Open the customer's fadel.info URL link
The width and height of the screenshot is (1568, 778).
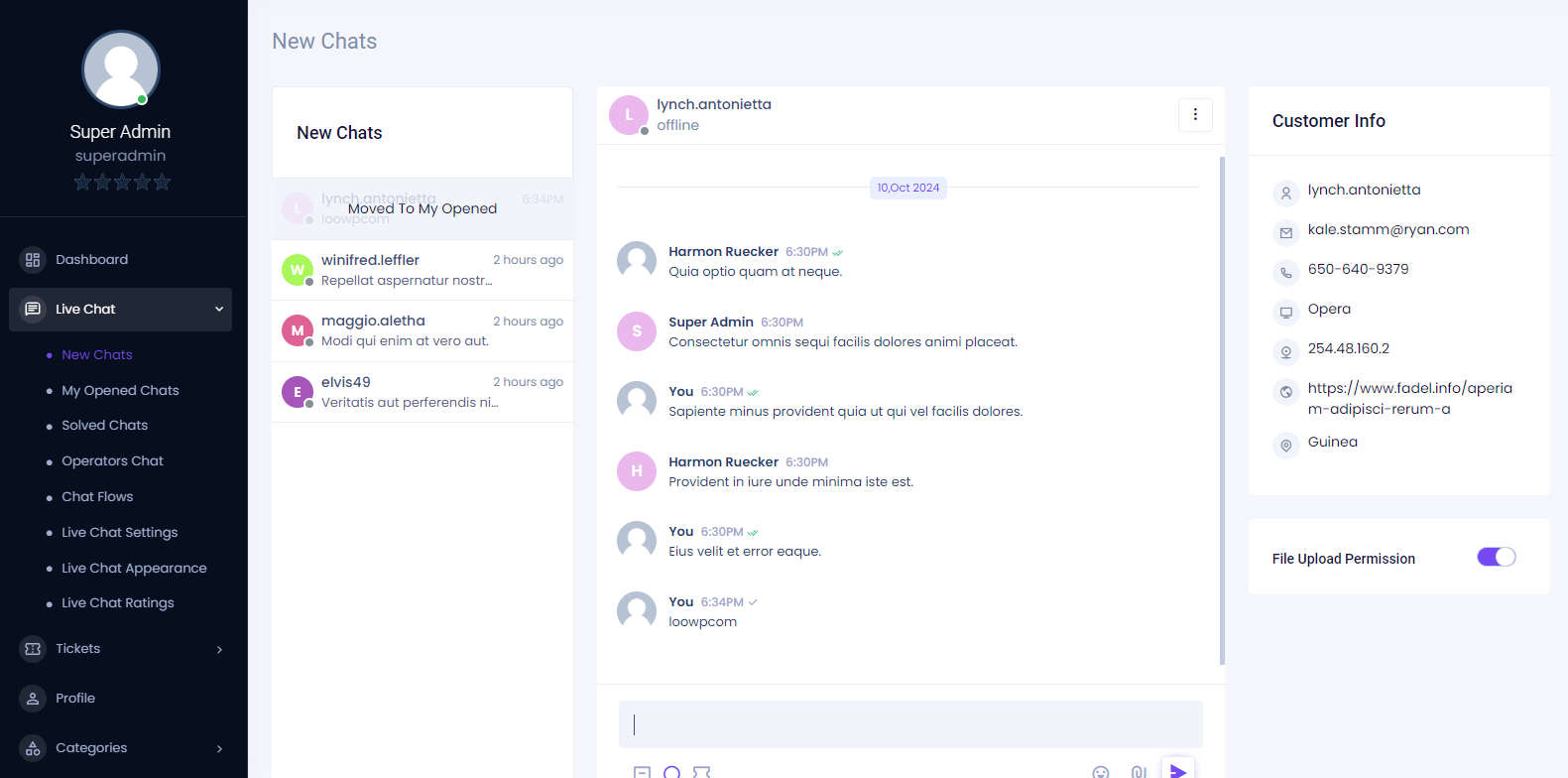click(x=1409, y=399)
